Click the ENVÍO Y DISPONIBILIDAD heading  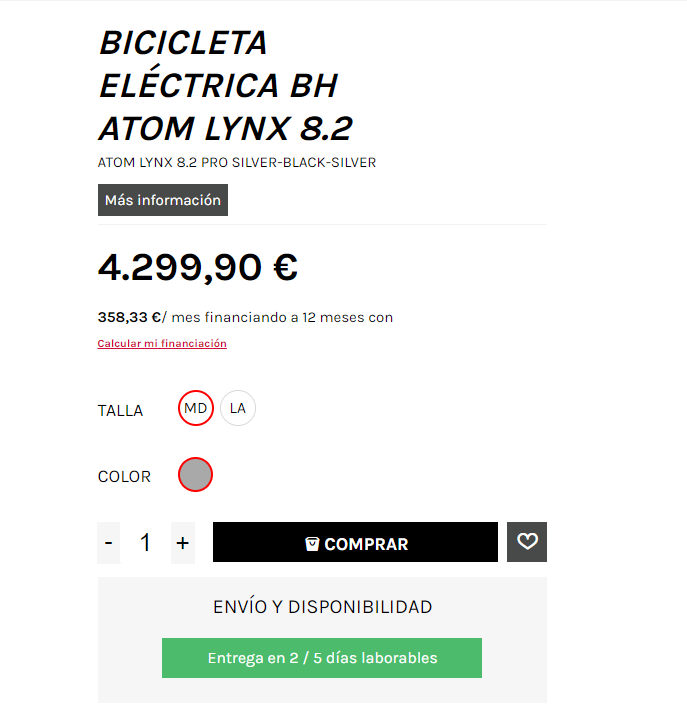coord(322,607)
